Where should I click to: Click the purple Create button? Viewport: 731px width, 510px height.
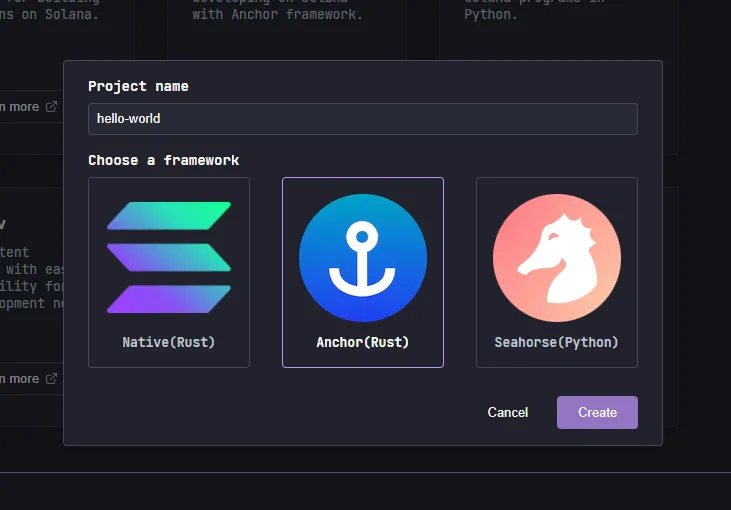(597, 413)
